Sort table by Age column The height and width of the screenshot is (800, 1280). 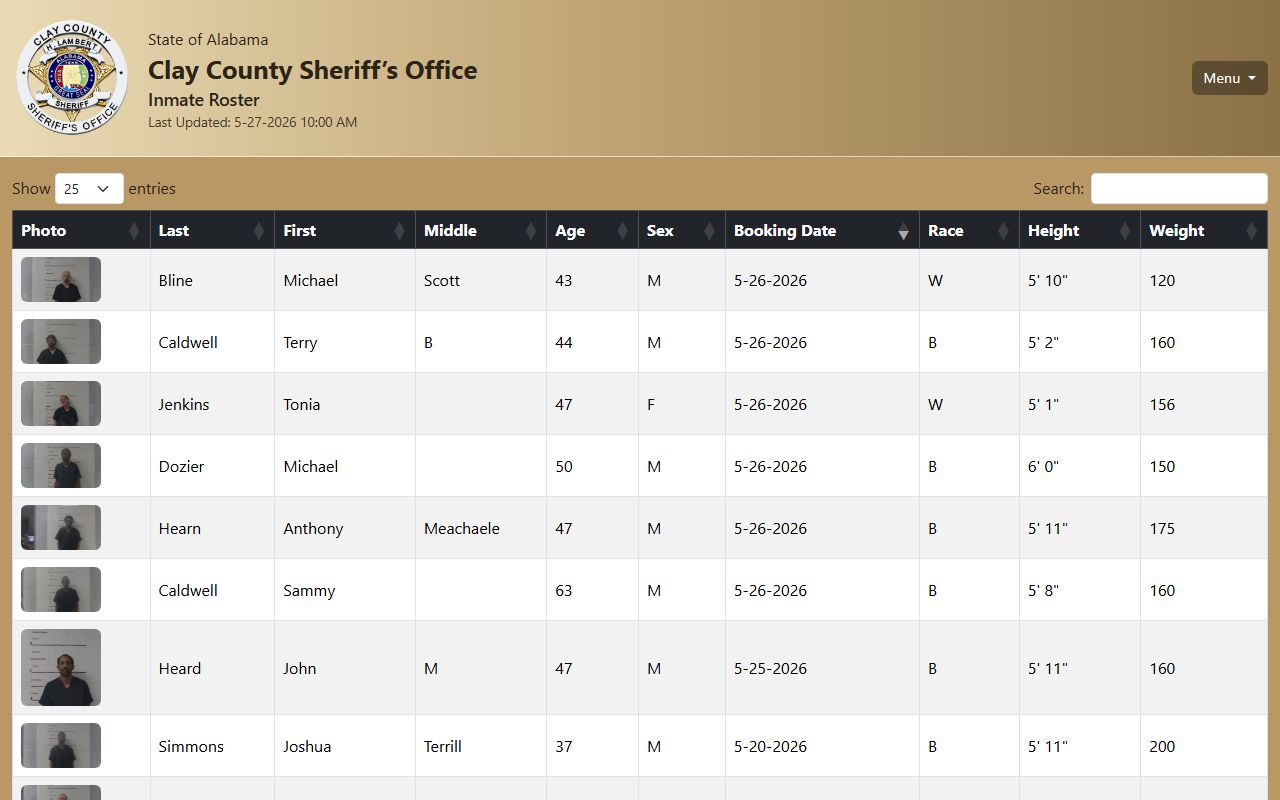pos(592,230)
